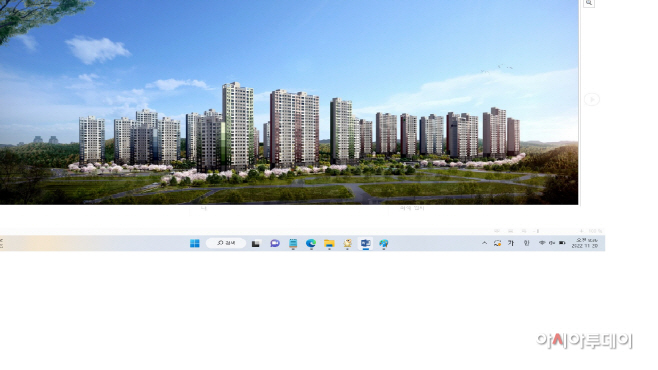Expand the hidden system tray icons chevron
The width and height of the screenshot is (658, 370).
(x=484, y=243)
